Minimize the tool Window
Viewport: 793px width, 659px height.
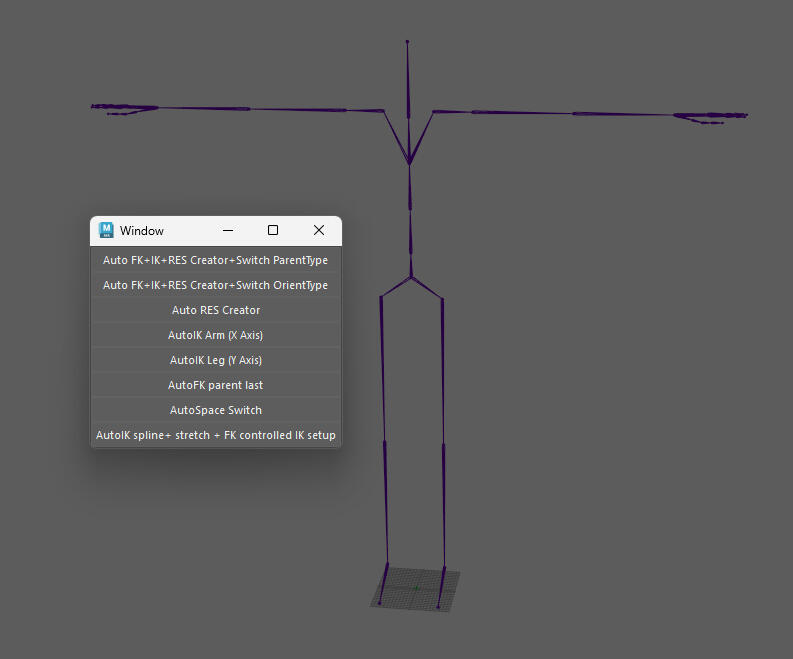click(x=227, y=230)
